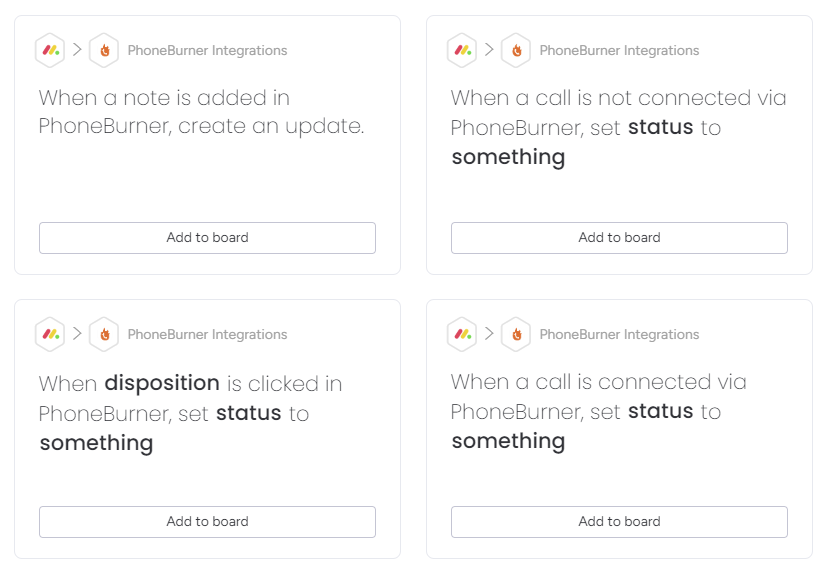Choose 'something' value in call-connected recipe
This screenshot has height=575, width=828.
508,441
